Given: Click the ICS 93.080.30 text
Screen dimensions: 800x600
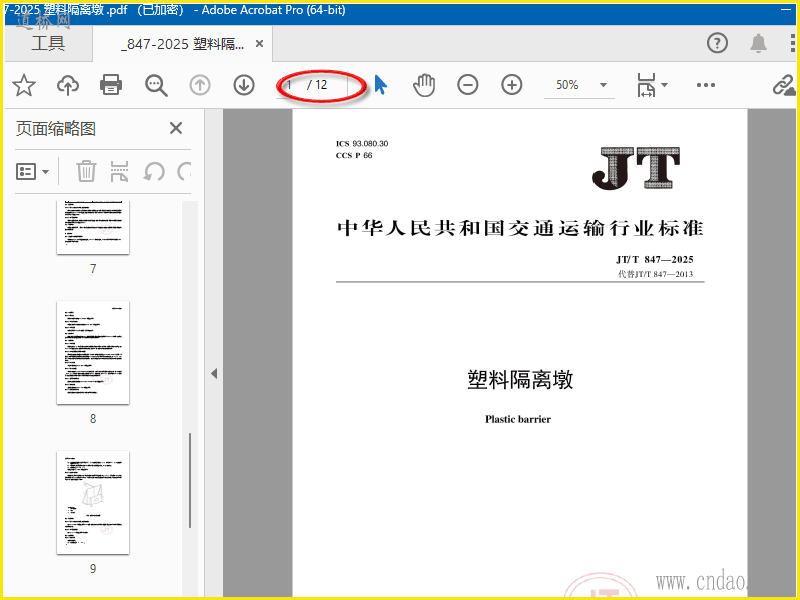Looking at the screenshot, I should pyautogui.click(x=362, y=143).
